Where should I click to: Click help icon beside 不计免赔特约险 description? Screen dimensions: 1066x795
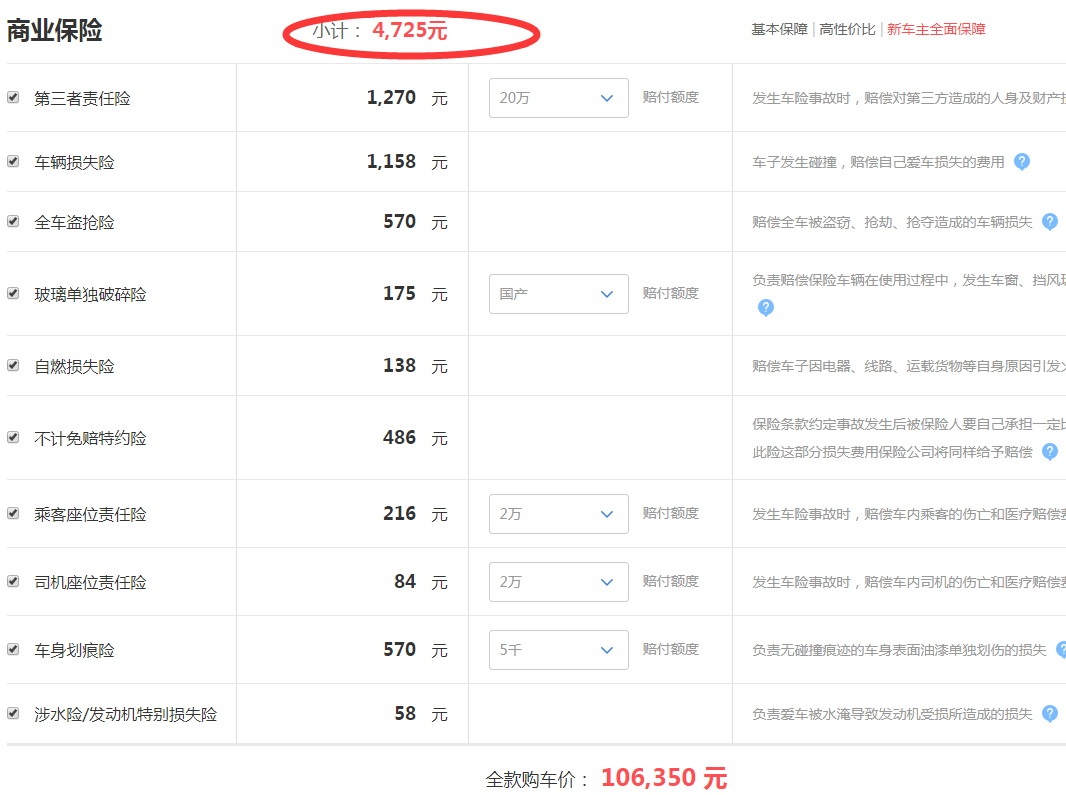pyautogui.click(x=1050, y=452)
